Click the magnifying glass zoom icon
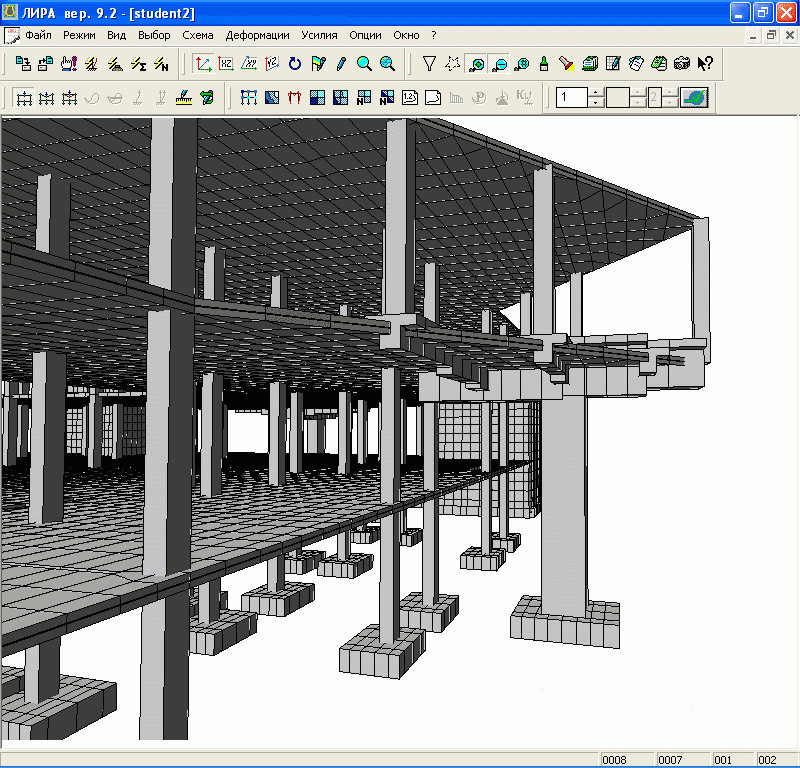This screenshot has height=768, width=800. (x=364, y=64)
